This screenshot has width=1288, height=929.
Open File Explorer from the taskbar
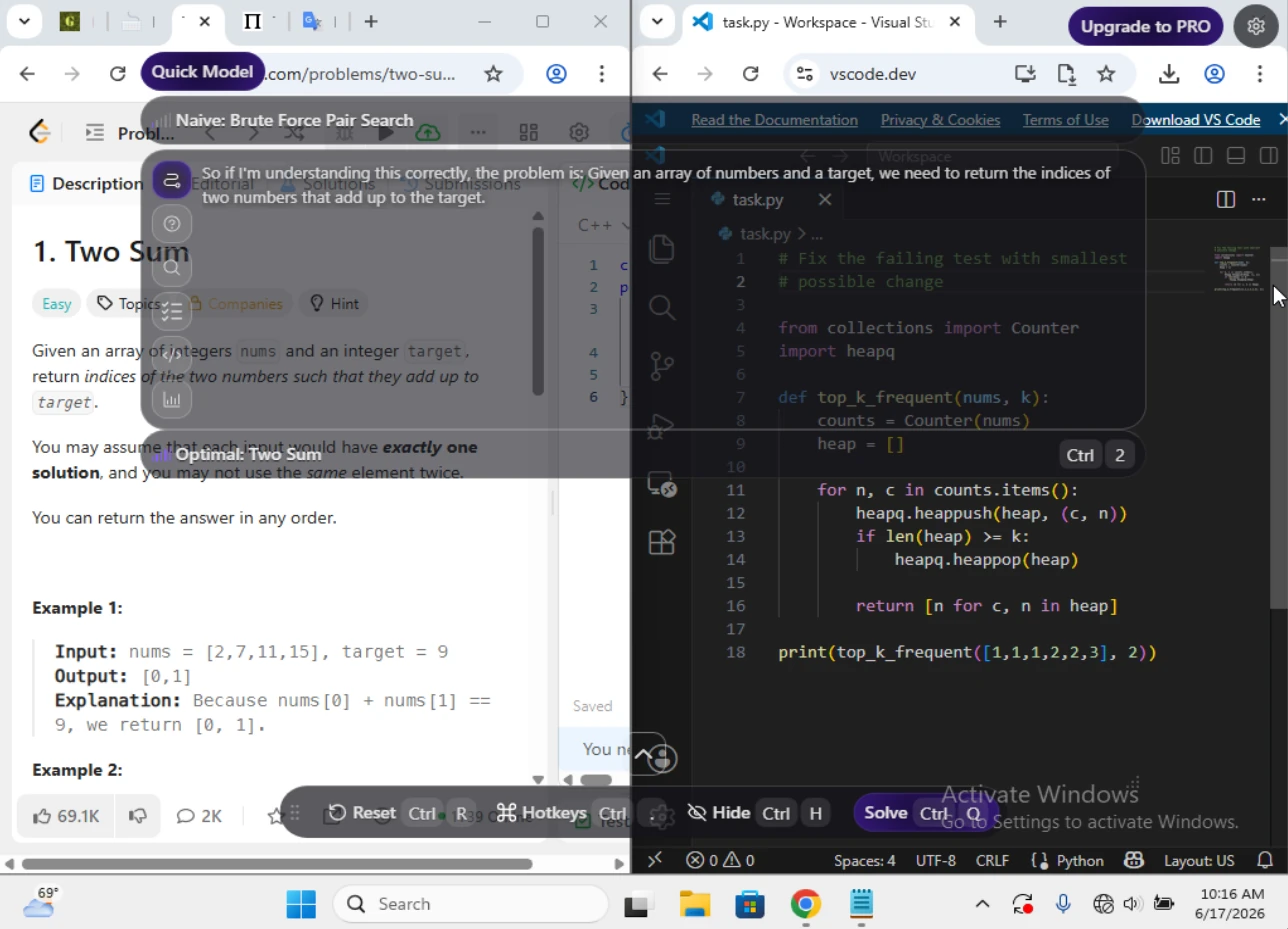click(694, 904)
